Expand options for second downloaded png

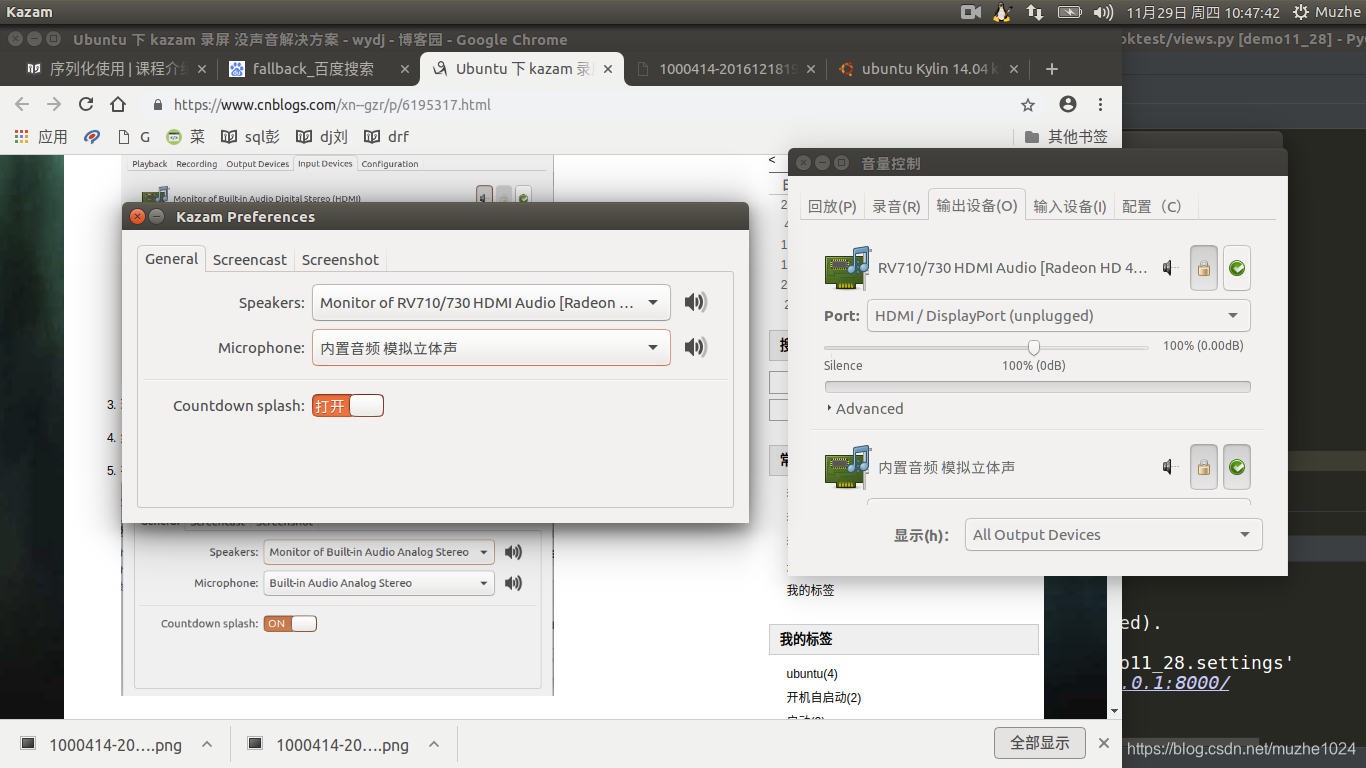tap(434, 745)
